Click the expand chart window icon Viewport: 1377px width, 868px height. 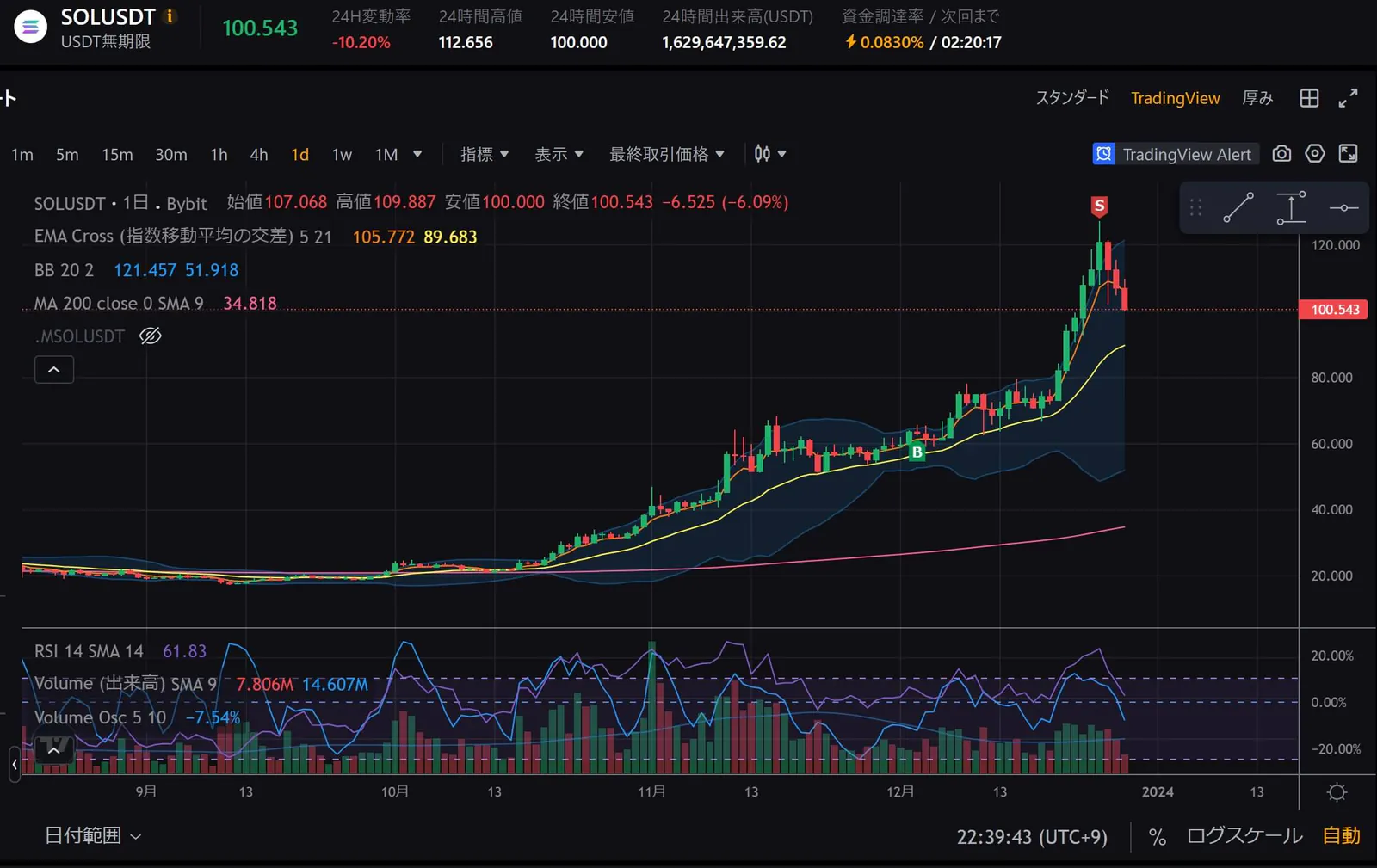(1349, 154)
